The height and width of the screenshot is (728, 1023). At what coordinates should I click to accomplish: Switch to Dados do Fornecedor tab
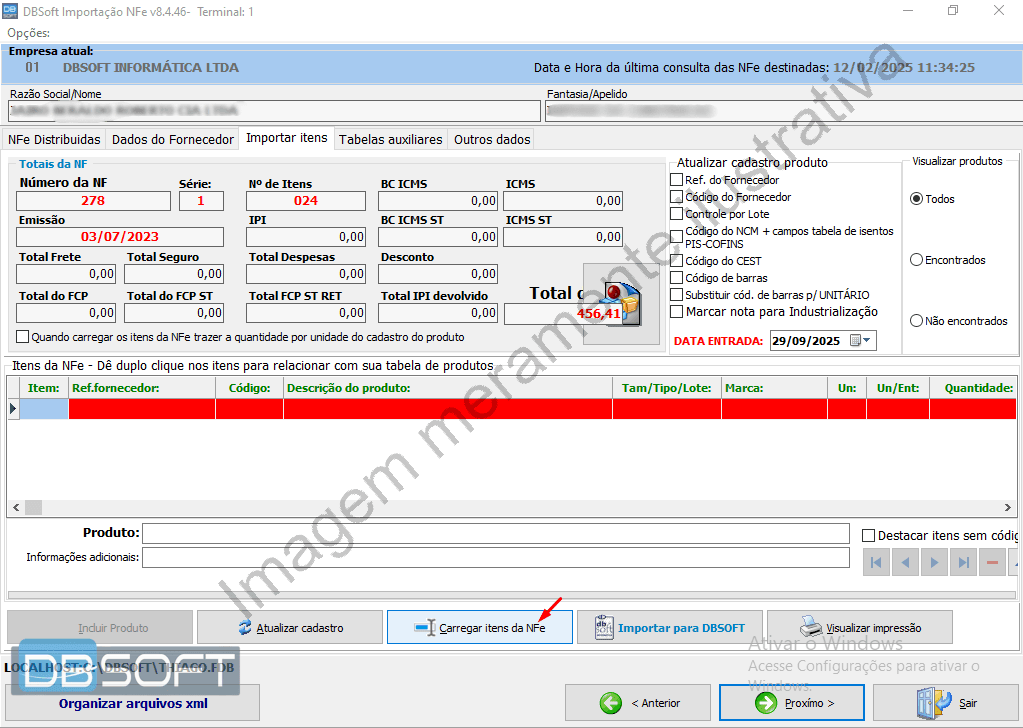[172, 139]
